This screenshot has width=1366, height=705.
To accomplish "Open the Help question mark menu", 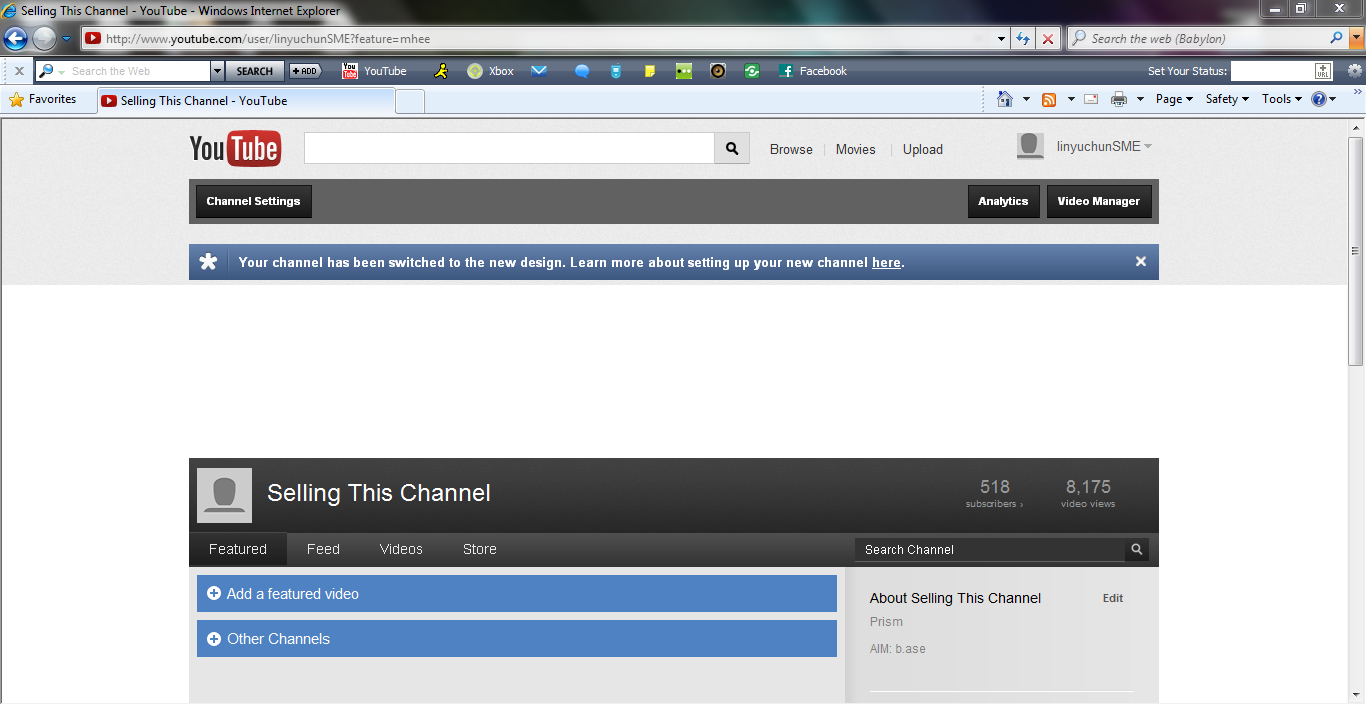I will (1324, 99).
